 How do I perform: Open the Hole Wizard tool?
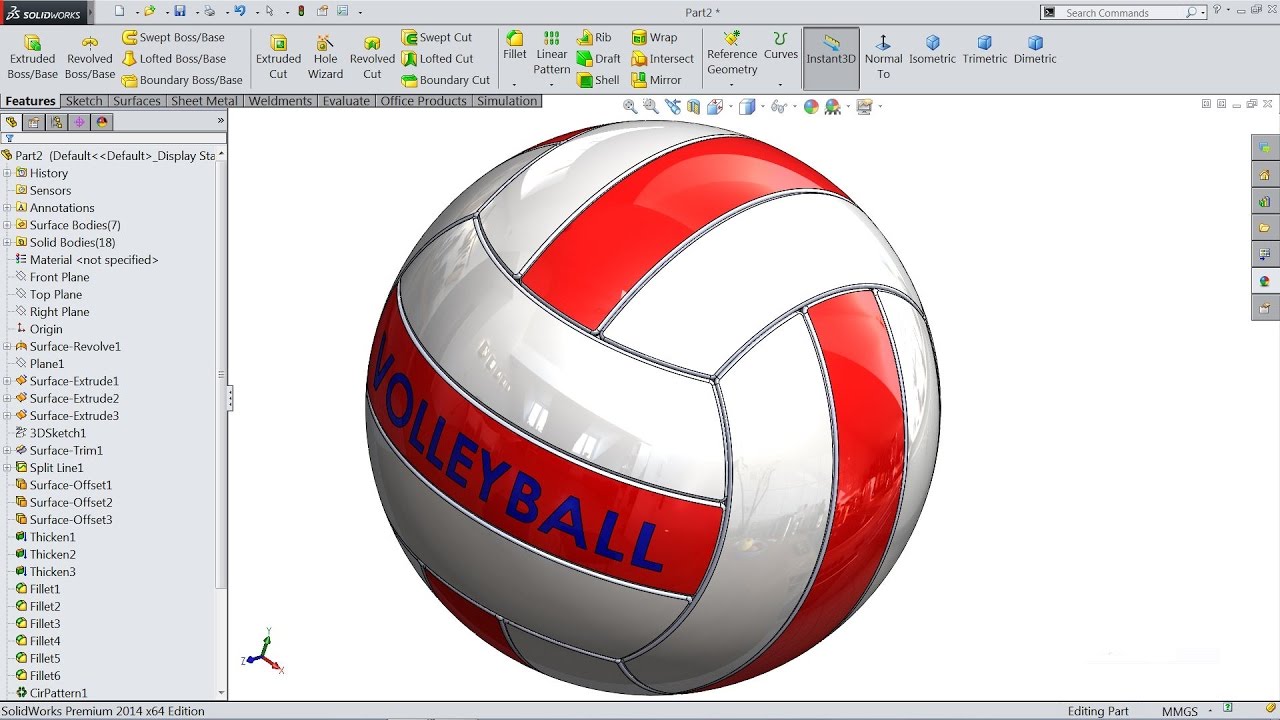pyautogui.click(x=325, y=50)
